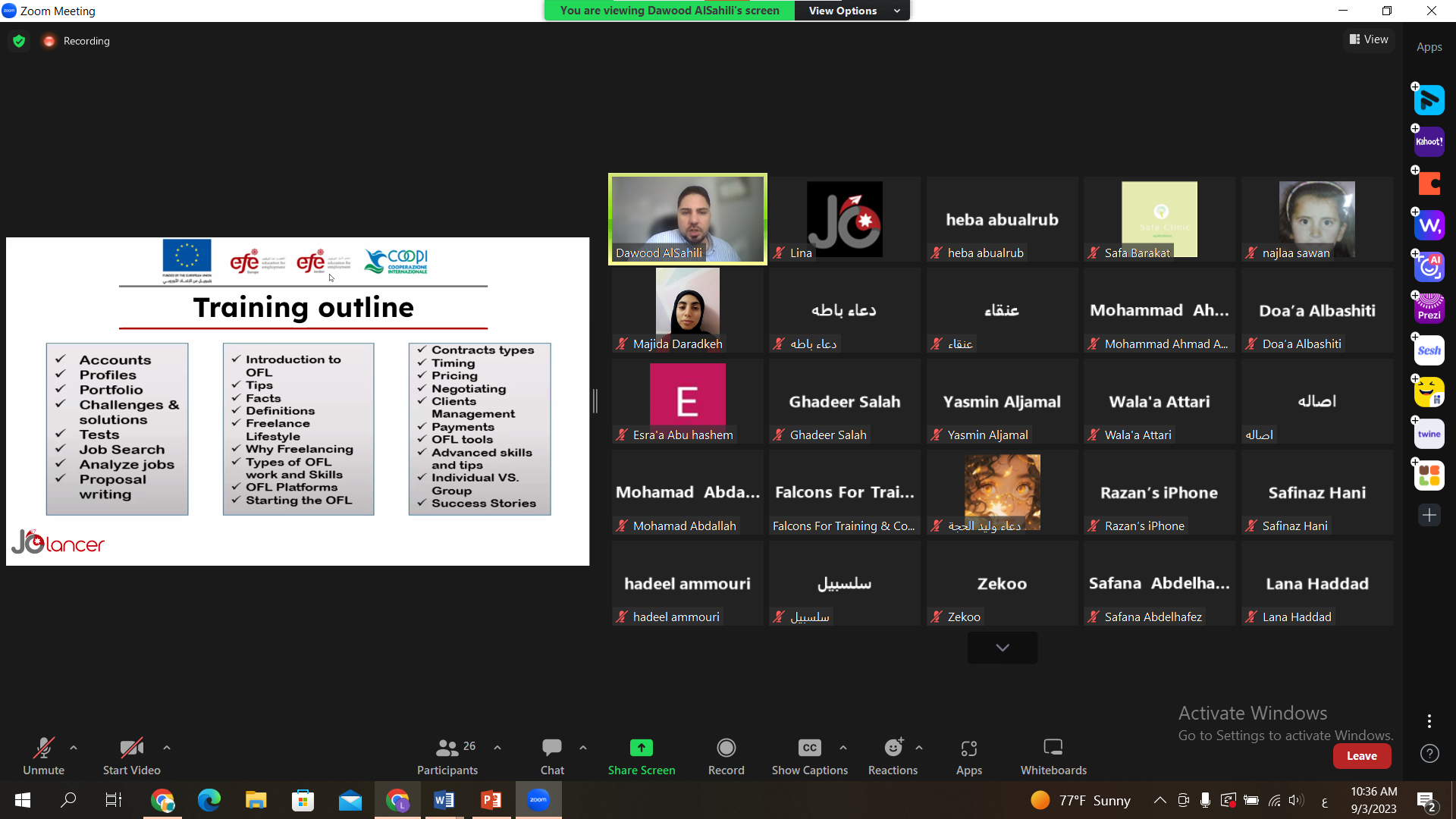Open the View layout menu

[x=1369, y=39]
